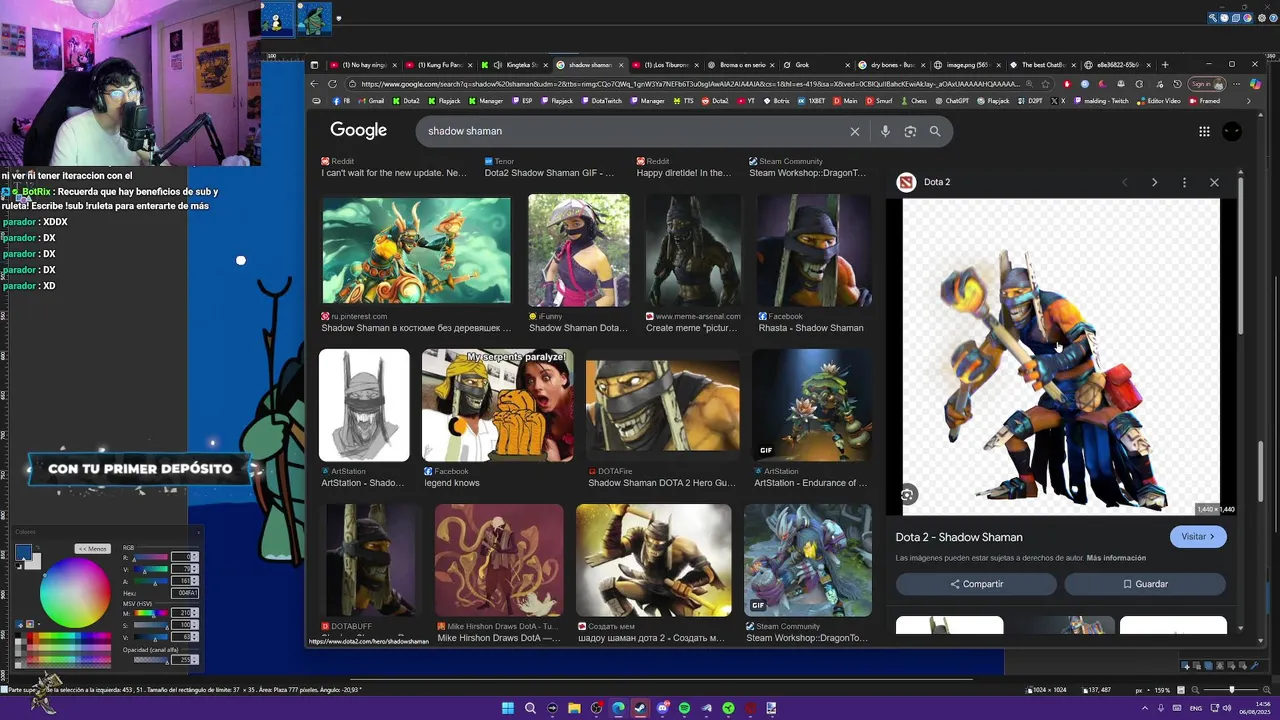Click the '<< Menos' button in Colores panel

pyautogui.click(x=93, y=548)
